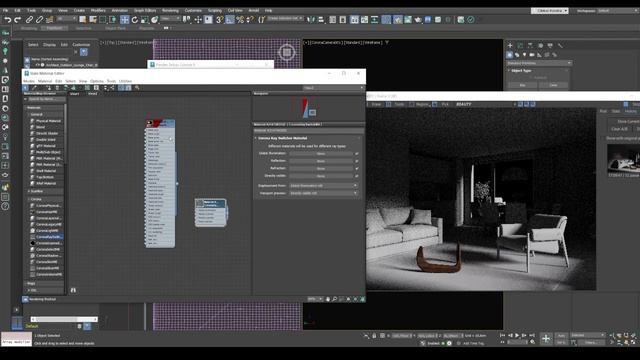The width and height of the screenshot is (640, 360).
Task: Click the pick material eyedropper in Slate editor
Action: 34,88
